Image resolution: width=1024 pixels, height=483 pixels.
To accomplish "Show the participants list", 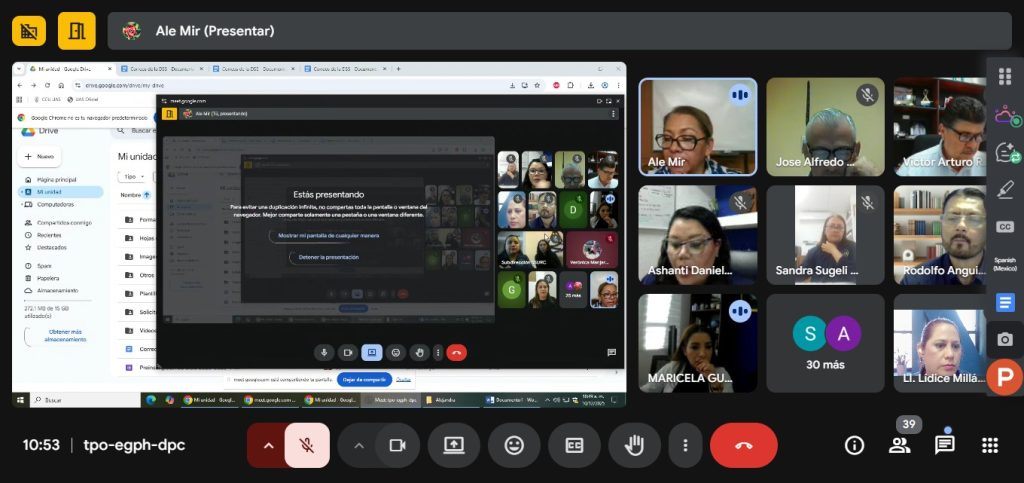I will click(899, 446).
